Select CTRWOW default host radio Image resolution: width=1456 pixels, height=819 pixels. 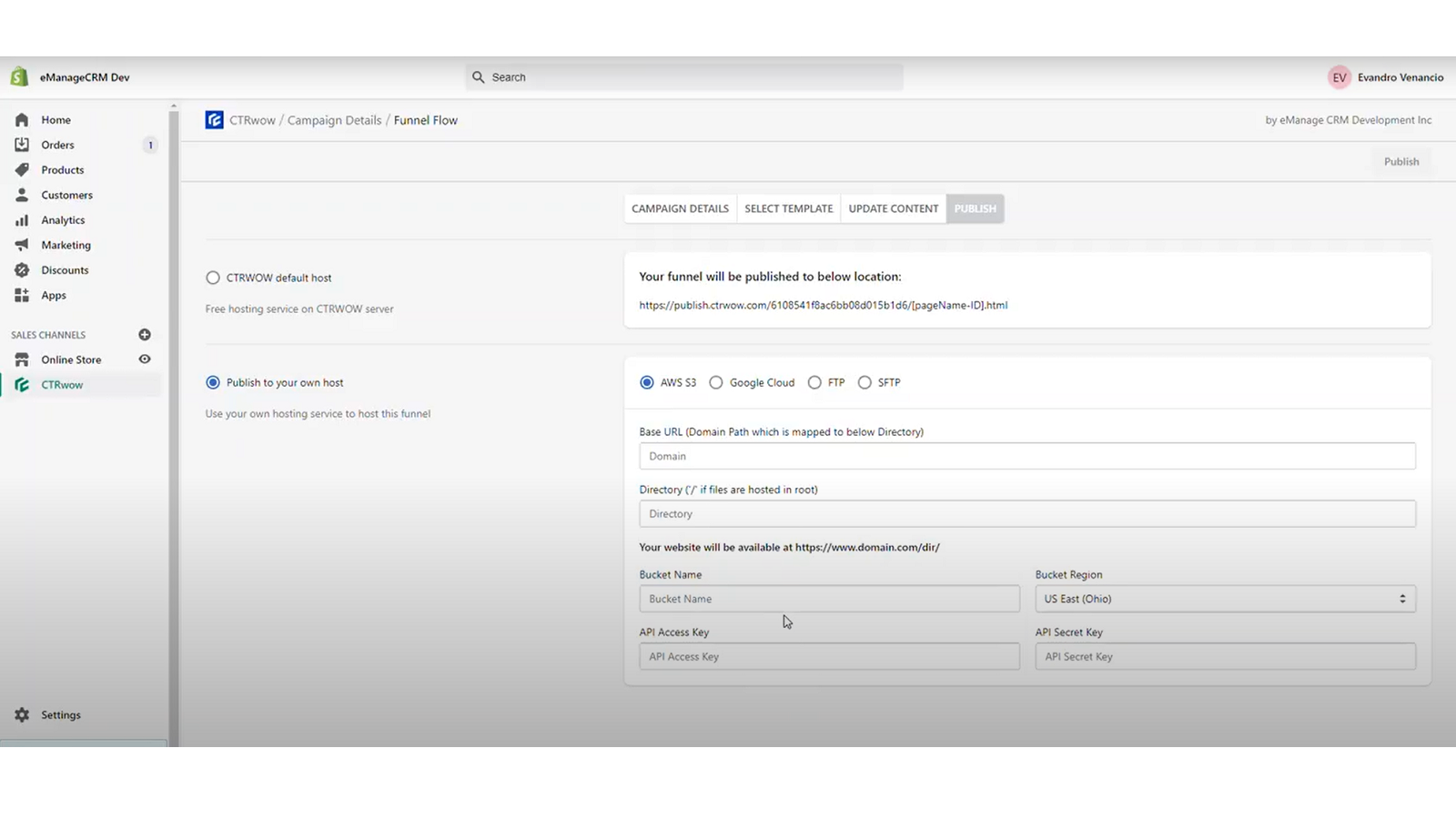click(x=213, y=278)
